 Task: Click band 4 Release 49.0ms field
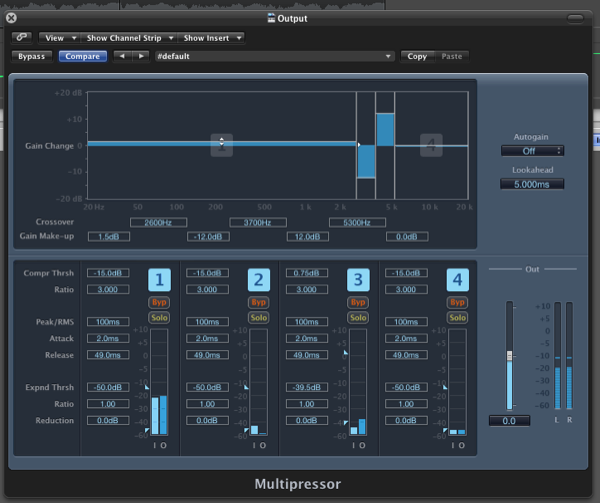pos(406,355)
